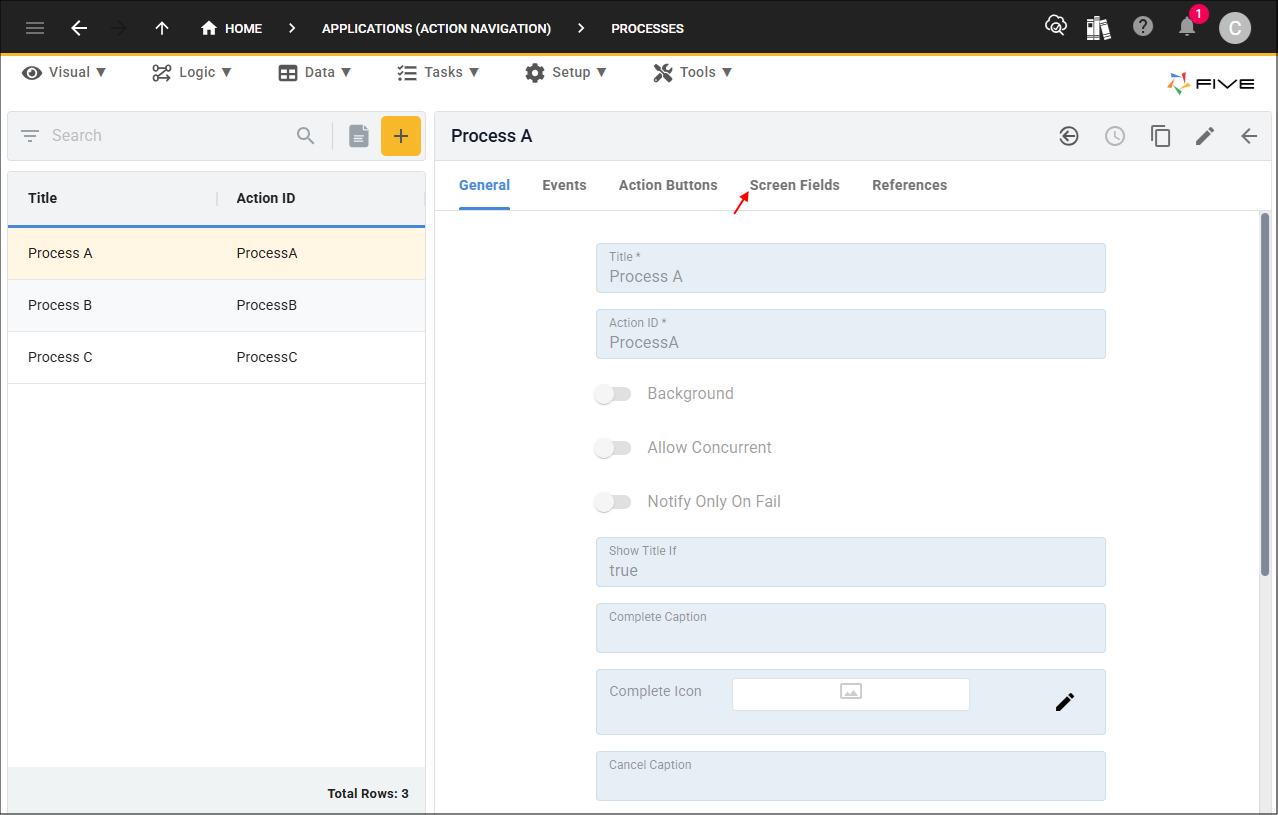The image size is (1278, 815).
Task: Open the Data menu
Action: [x=315, y=72]
